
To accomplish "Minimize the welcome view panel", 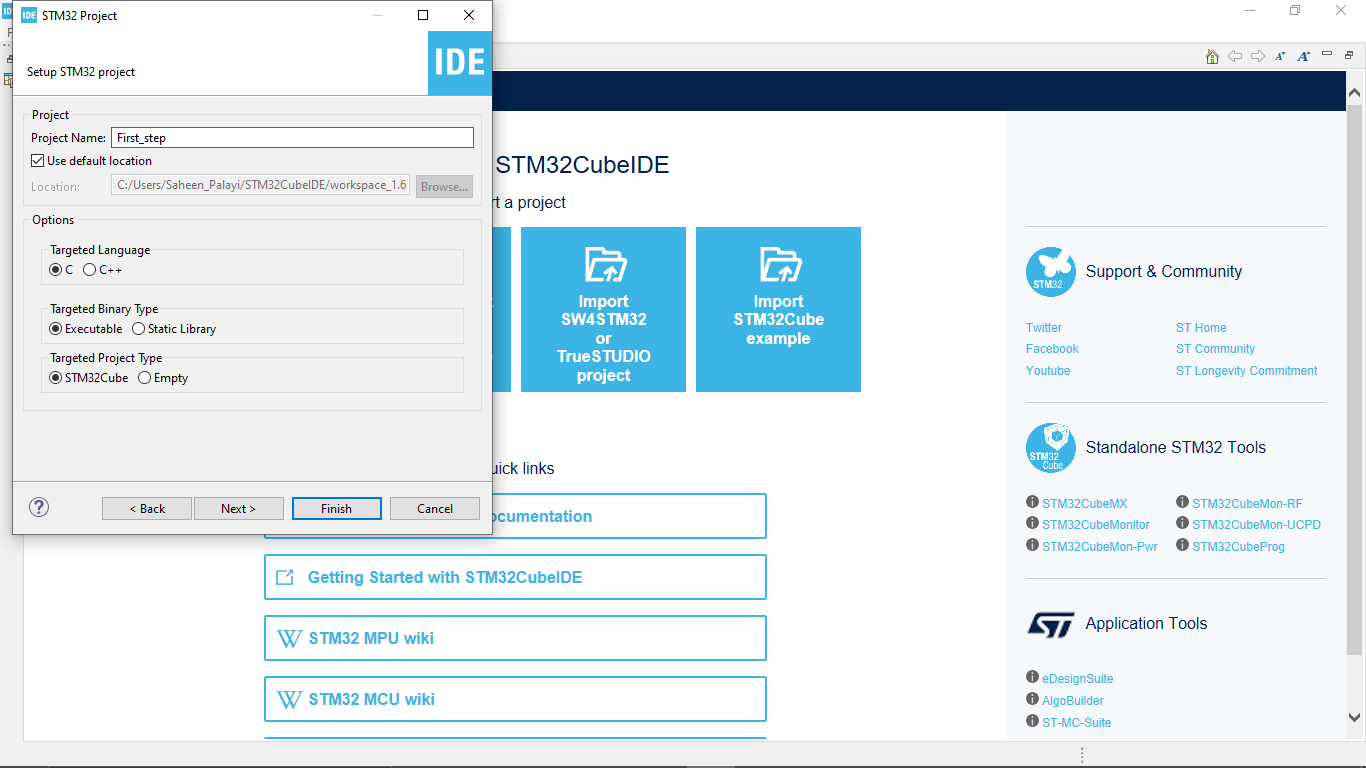I will pyautogui.click(x=1328, y=54).
